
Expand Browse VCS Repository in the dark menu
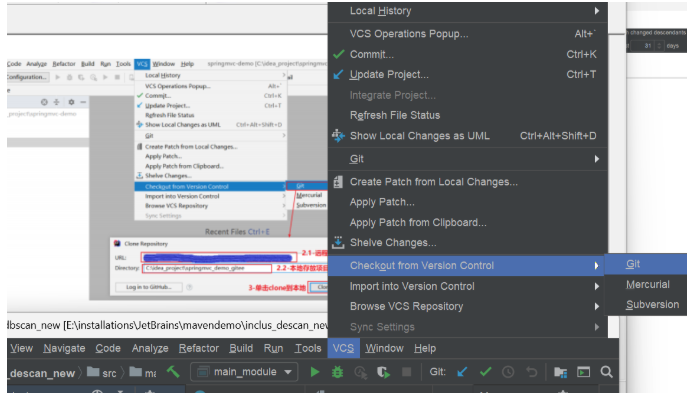click(x=597, y=306)
